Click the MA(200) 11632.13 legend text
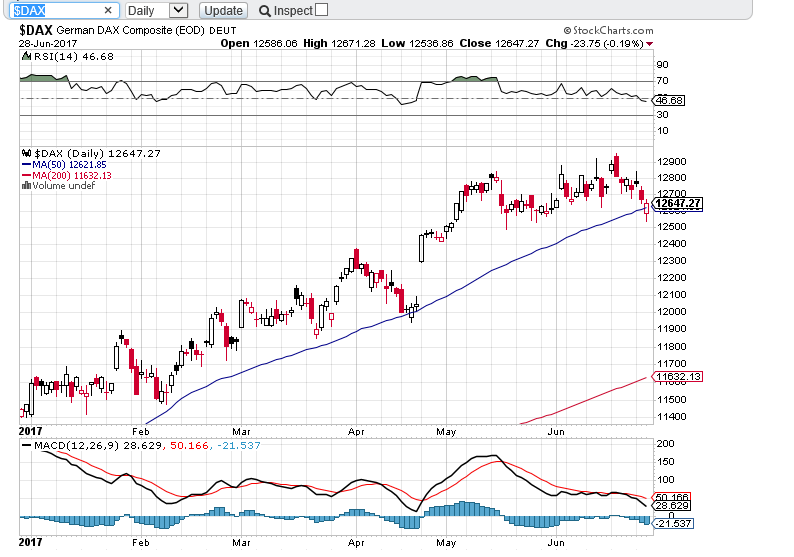Image resolution: width=794 pixels, height=557 pixels. coord(72,175)
